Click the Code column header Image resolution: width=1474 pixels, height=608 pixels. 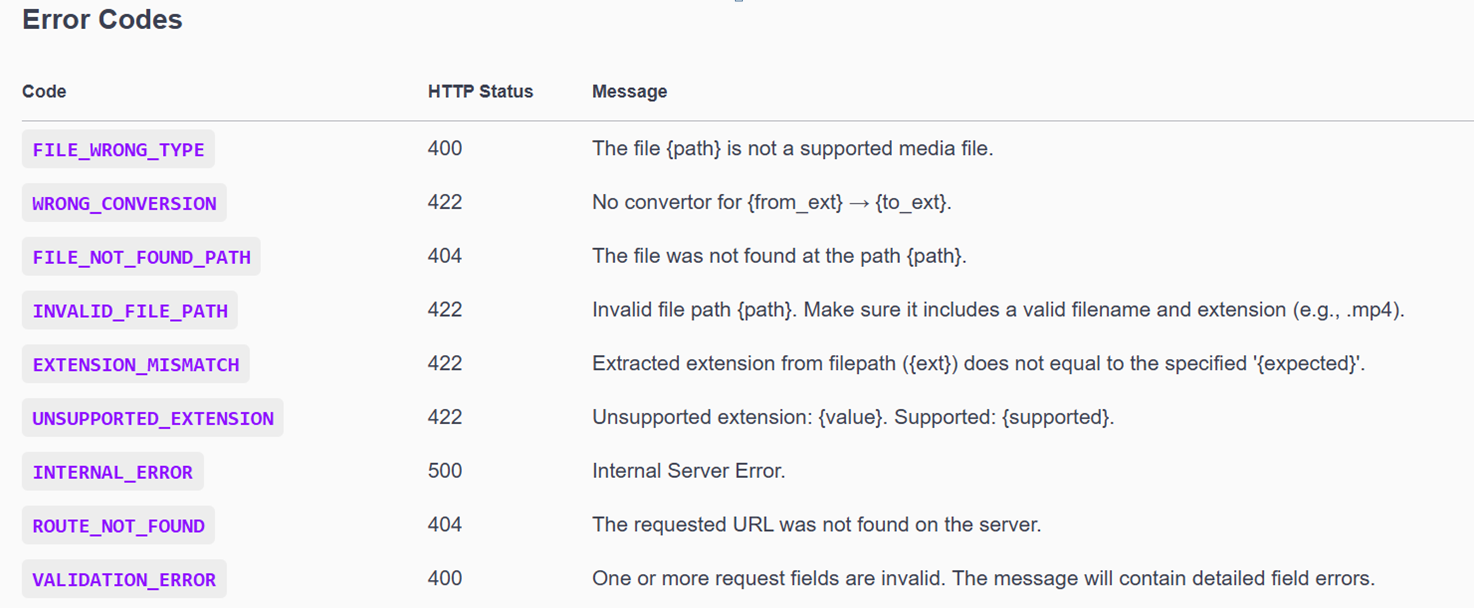pos(44,92)
